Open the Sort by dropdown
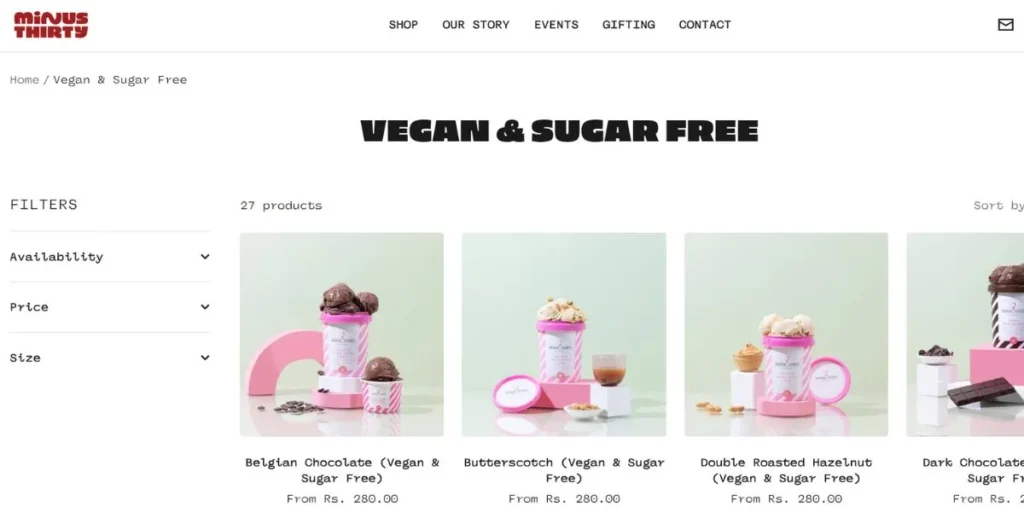Image resolution: width=1024 pixels, height=512 pixels. [998, 205]
